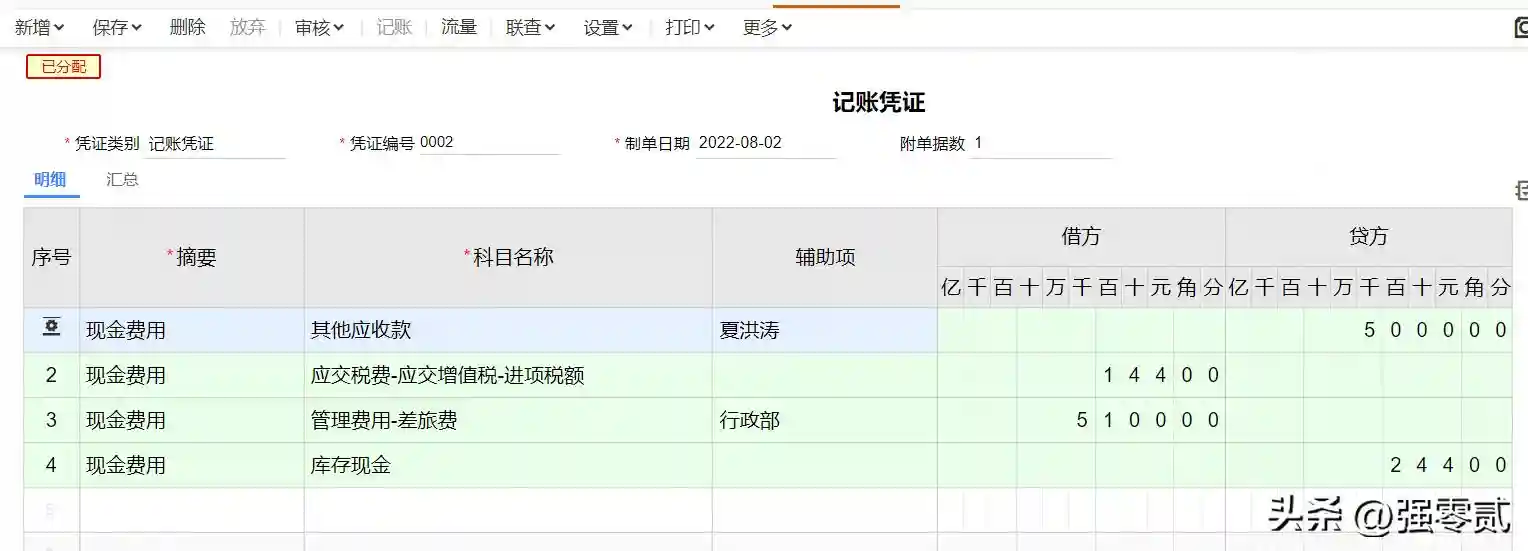The image size is (1528, 551).
Task: Expand the 更多 menu
Action: coord(767,28)
